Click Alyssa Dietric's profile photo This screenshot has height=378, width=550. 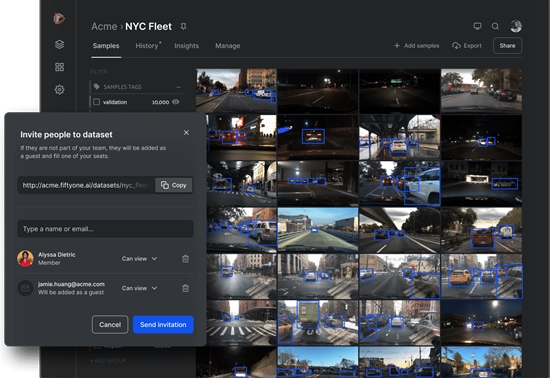[x=25, y=258]
